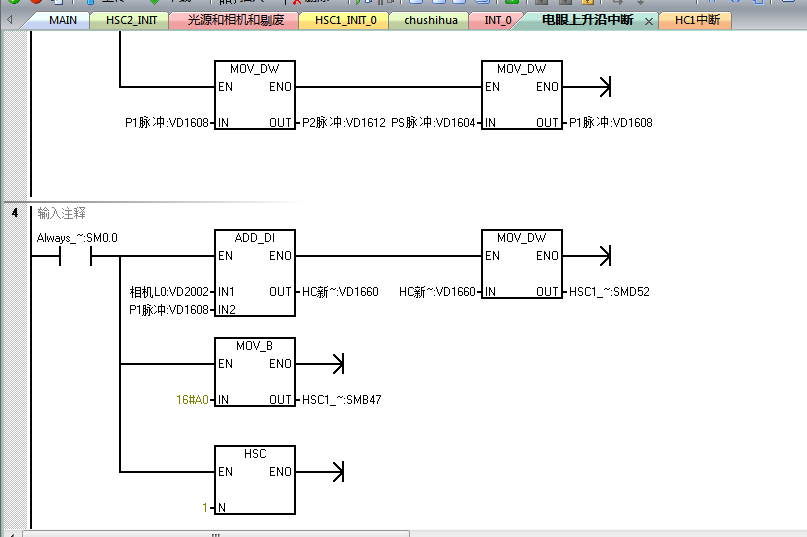Close the 电眼上升沿中断 tab
The width and height of the screenshot is (807, 537).
coord(649,21)
